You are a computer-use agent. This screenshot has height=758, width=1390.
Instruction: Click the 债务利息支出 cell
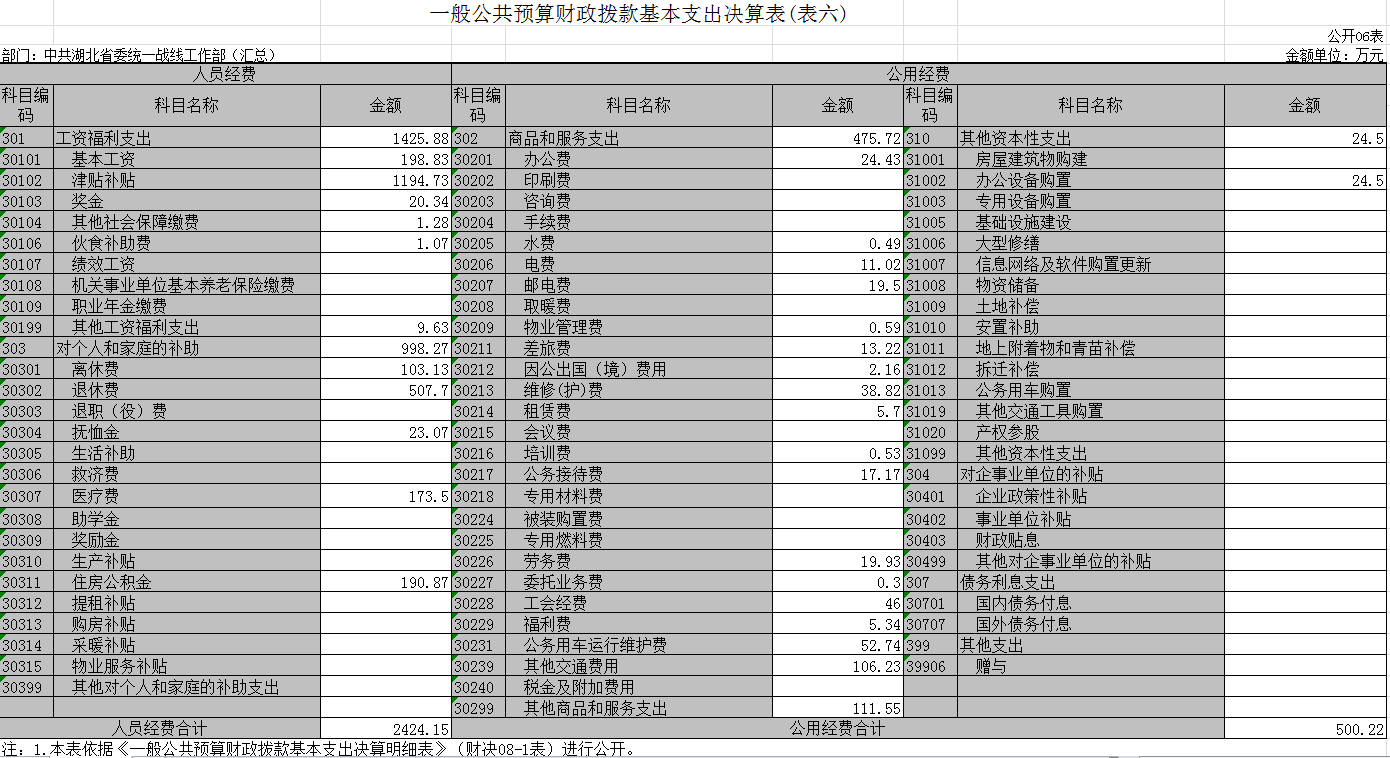(x=1091, y=582)
